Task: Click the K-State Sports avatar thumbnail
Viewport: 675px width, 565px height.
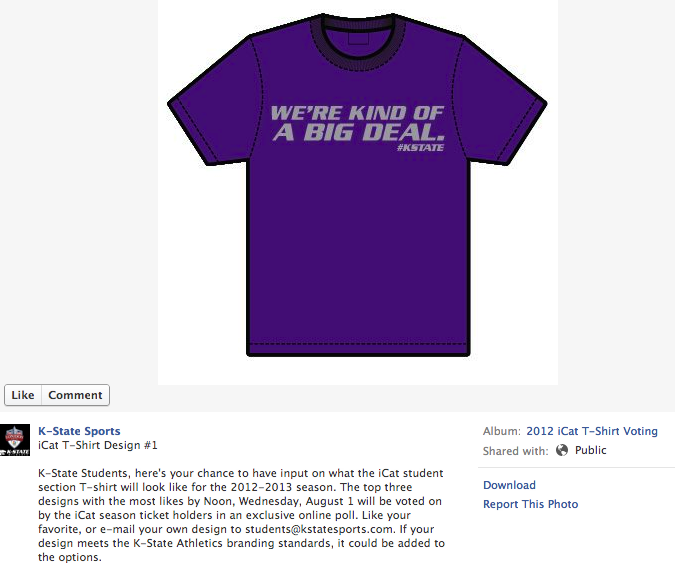Action: (x=15, y=440)
